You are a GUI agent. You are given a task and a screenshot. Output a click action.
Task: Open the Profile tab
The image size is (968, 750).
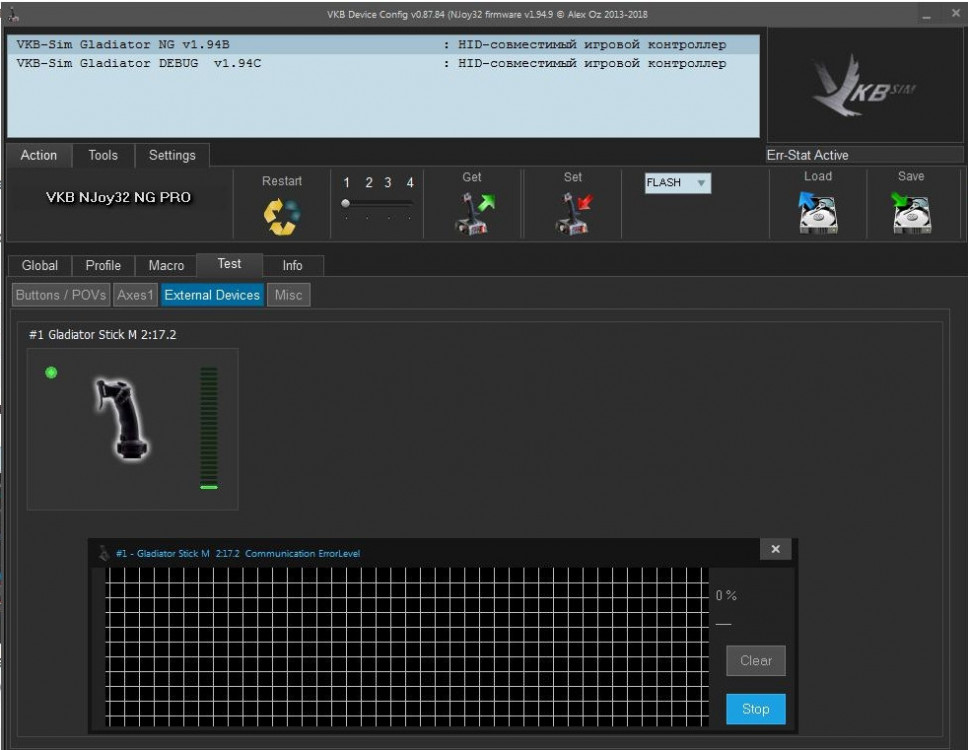[103, 265]
